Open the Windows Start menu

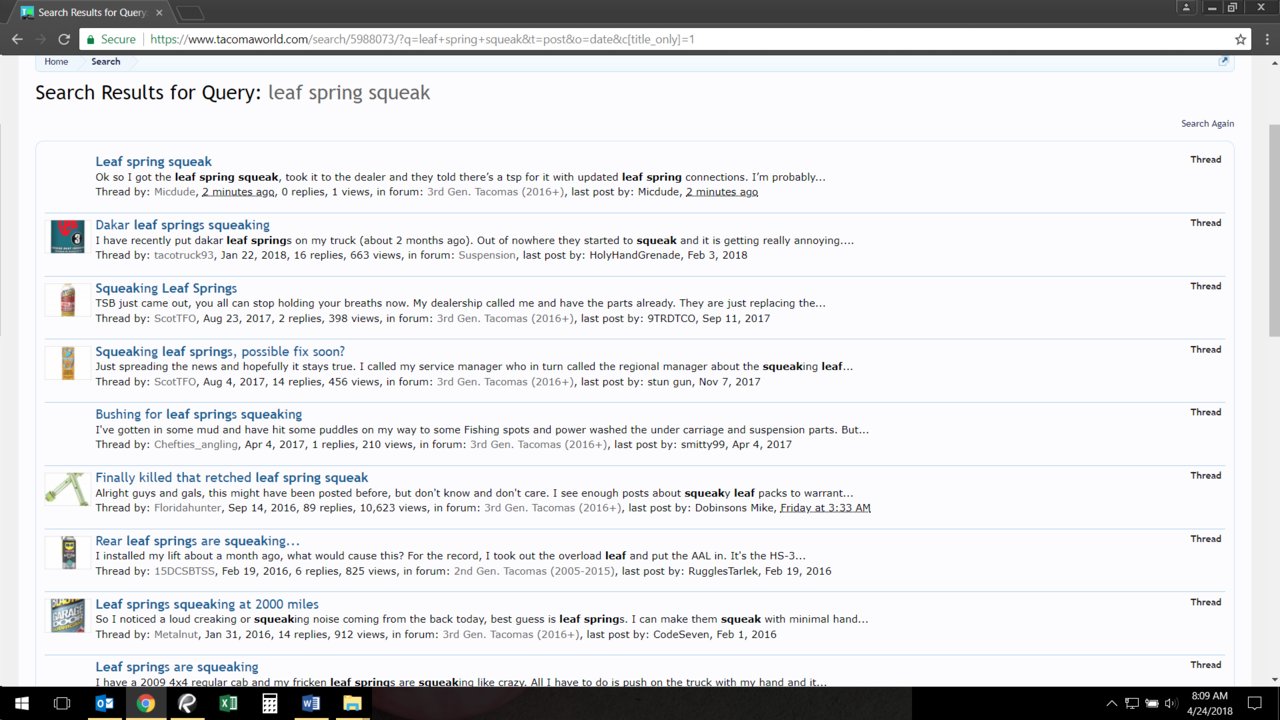pos(22,703)
